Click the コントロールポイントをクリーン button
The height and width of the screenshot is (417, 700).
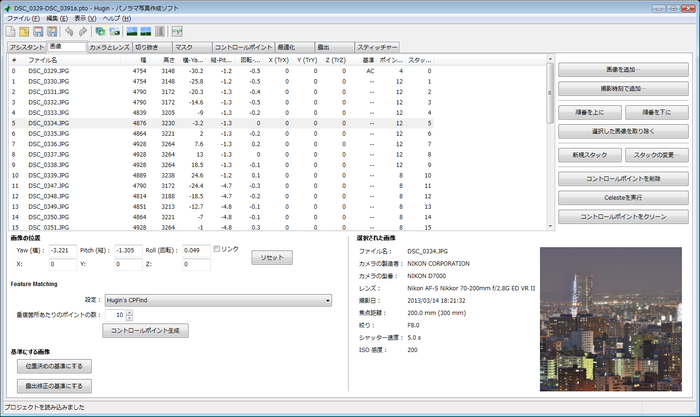point(623,217)
